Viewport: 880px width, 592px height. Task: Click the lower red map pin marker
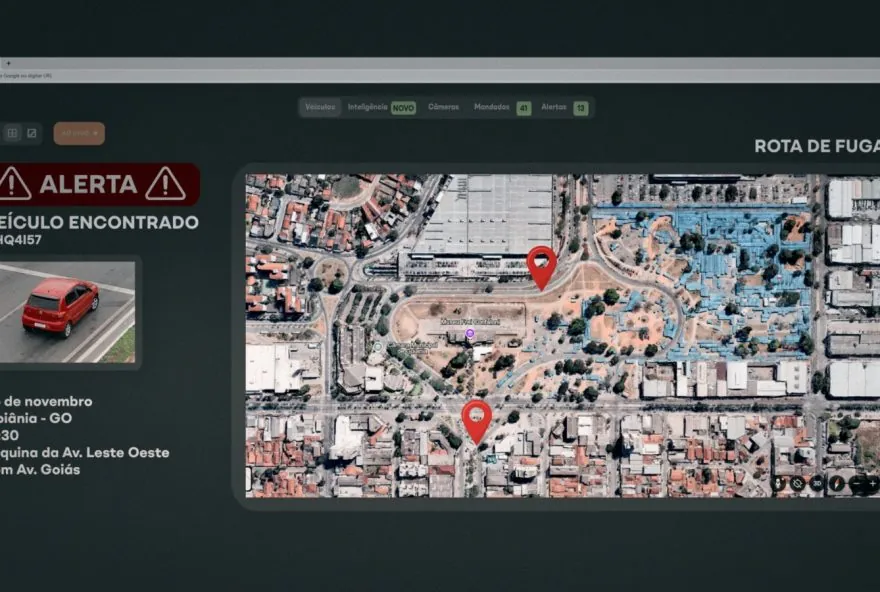(477, 417)
